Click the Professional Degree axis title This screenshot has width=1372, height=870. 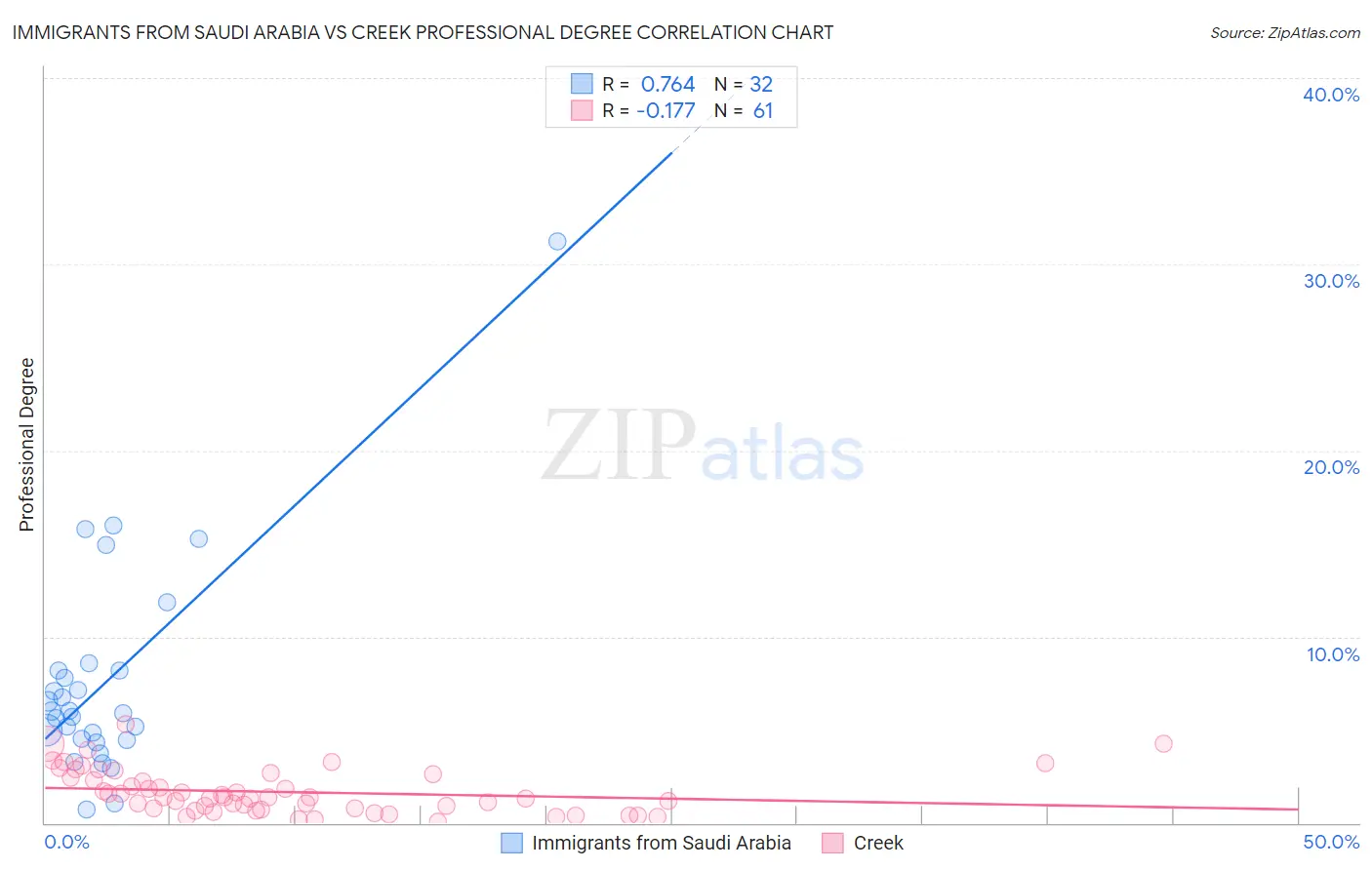[x=26, y=445]
